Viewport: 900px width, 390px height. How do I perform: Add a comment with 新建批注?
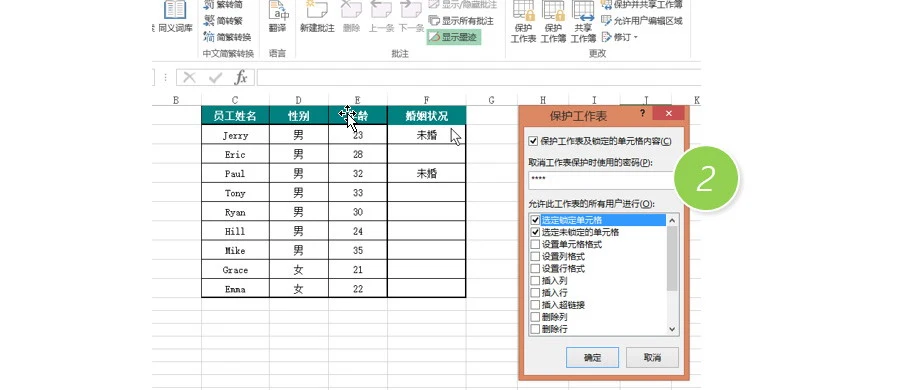click(317, 17)
